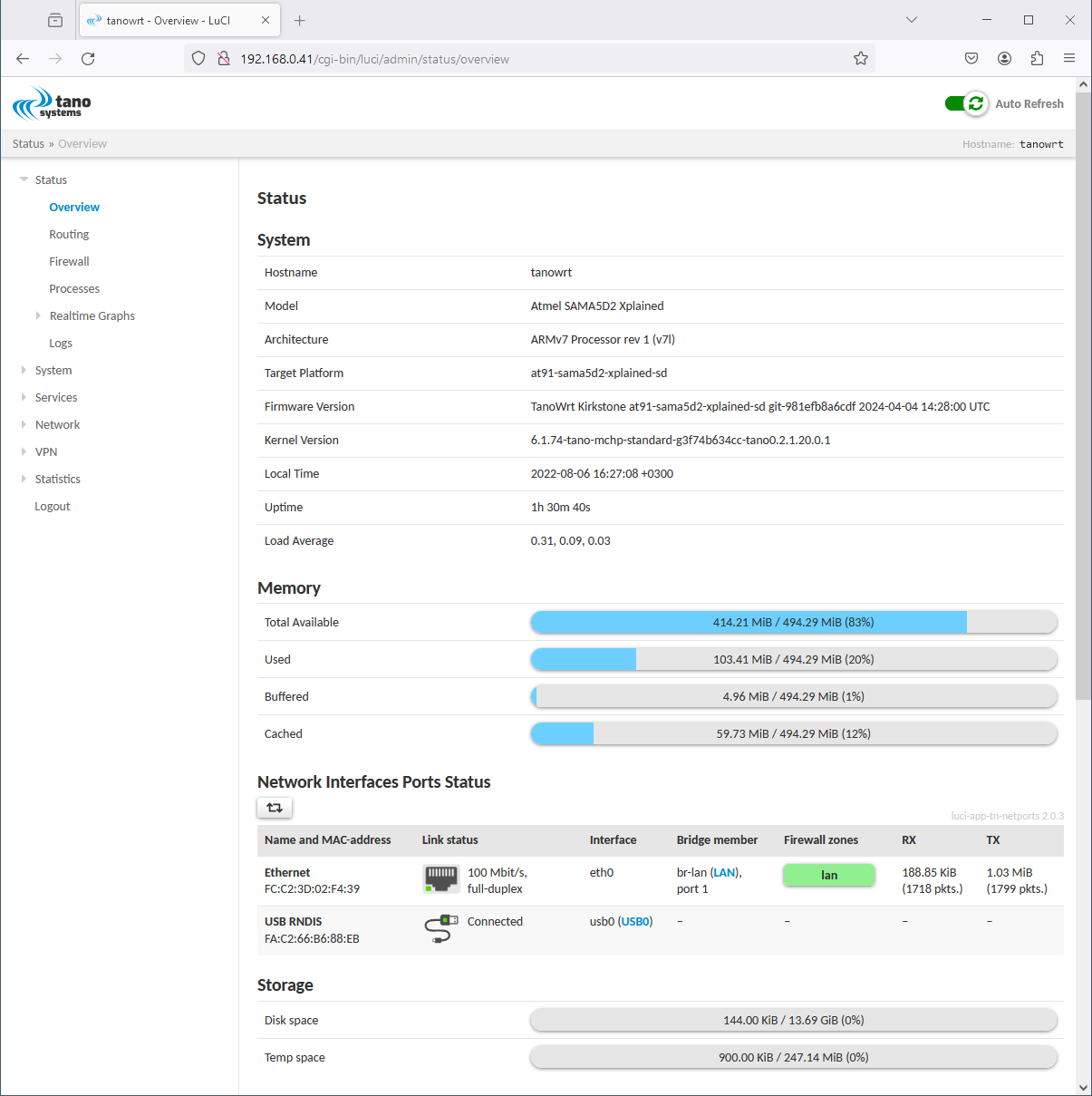1092x1096 pixels.
Task: Click the Model value Atmel SAMA5D2 Xplained
Action: [x=597, y=306]
